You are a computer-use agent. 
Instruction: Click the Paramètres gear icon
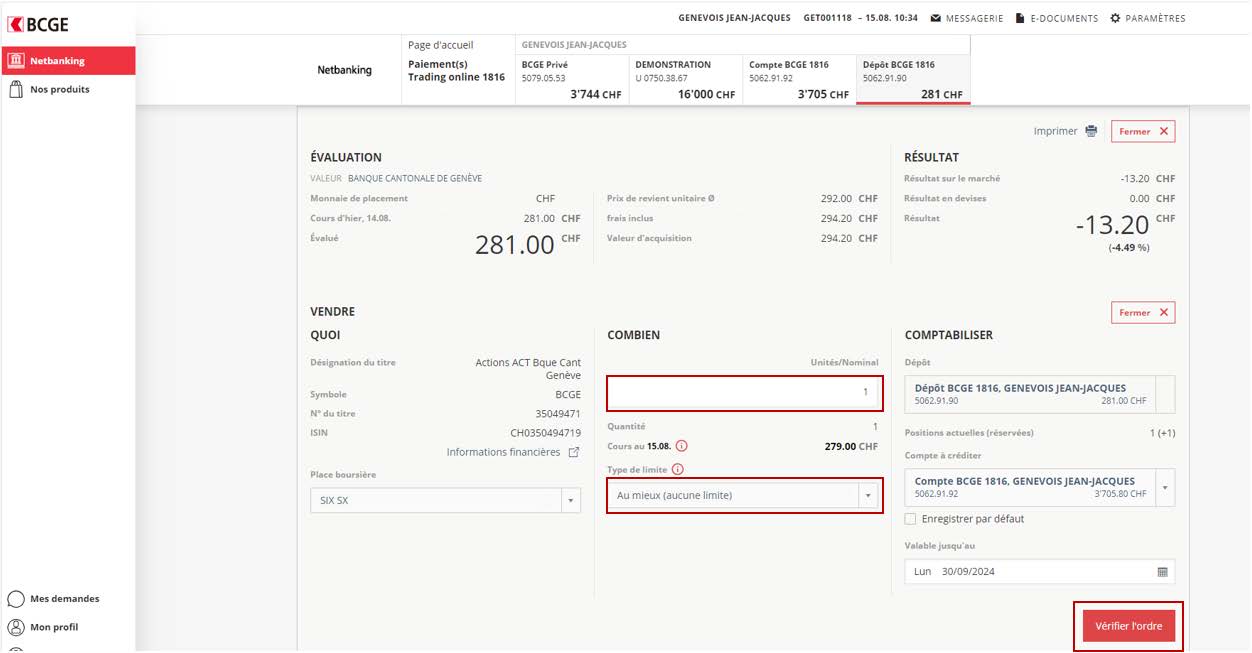1116,18
